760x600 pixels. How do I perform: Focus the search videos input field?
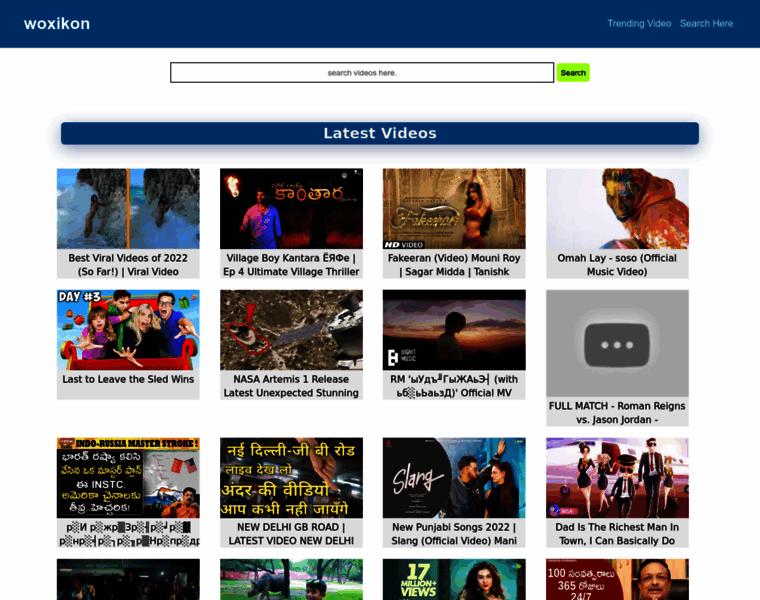[x=361, y=73]
